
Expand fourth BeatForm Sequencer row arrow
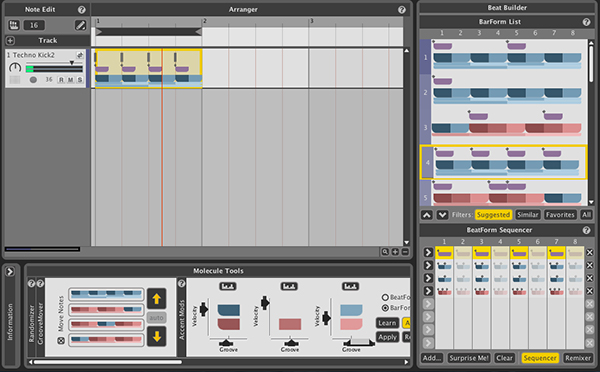coord(428,291)
